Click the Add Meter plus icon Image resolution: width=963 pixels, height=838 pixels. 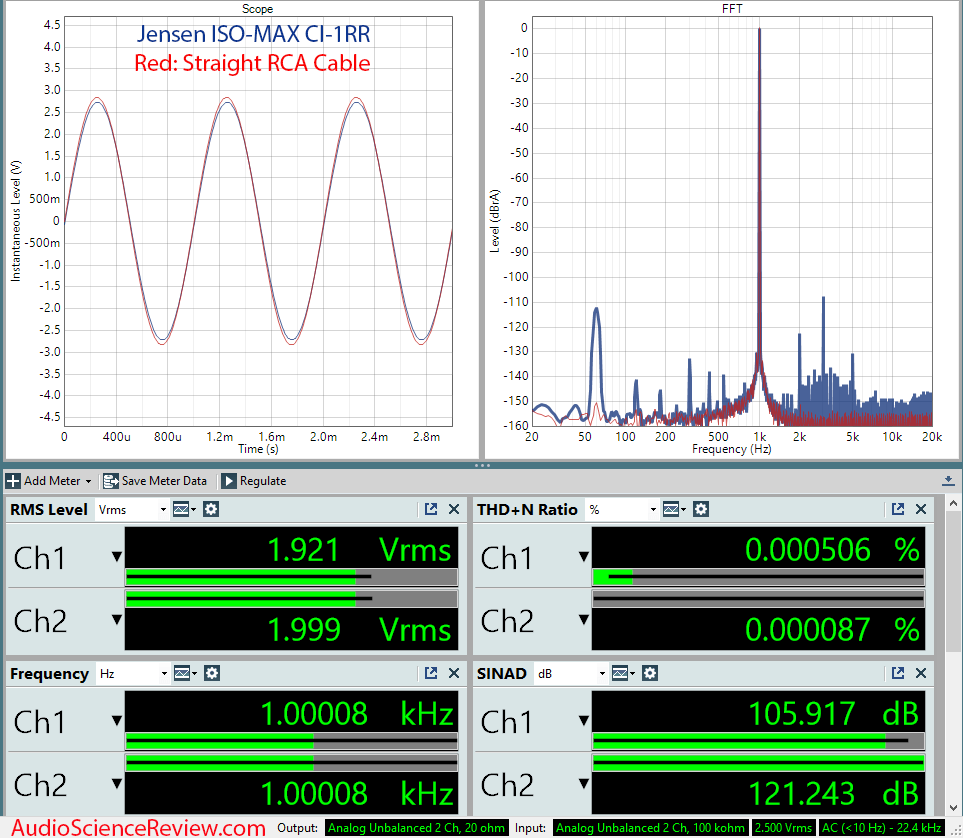pyautogui.click(x=13, y=480)
